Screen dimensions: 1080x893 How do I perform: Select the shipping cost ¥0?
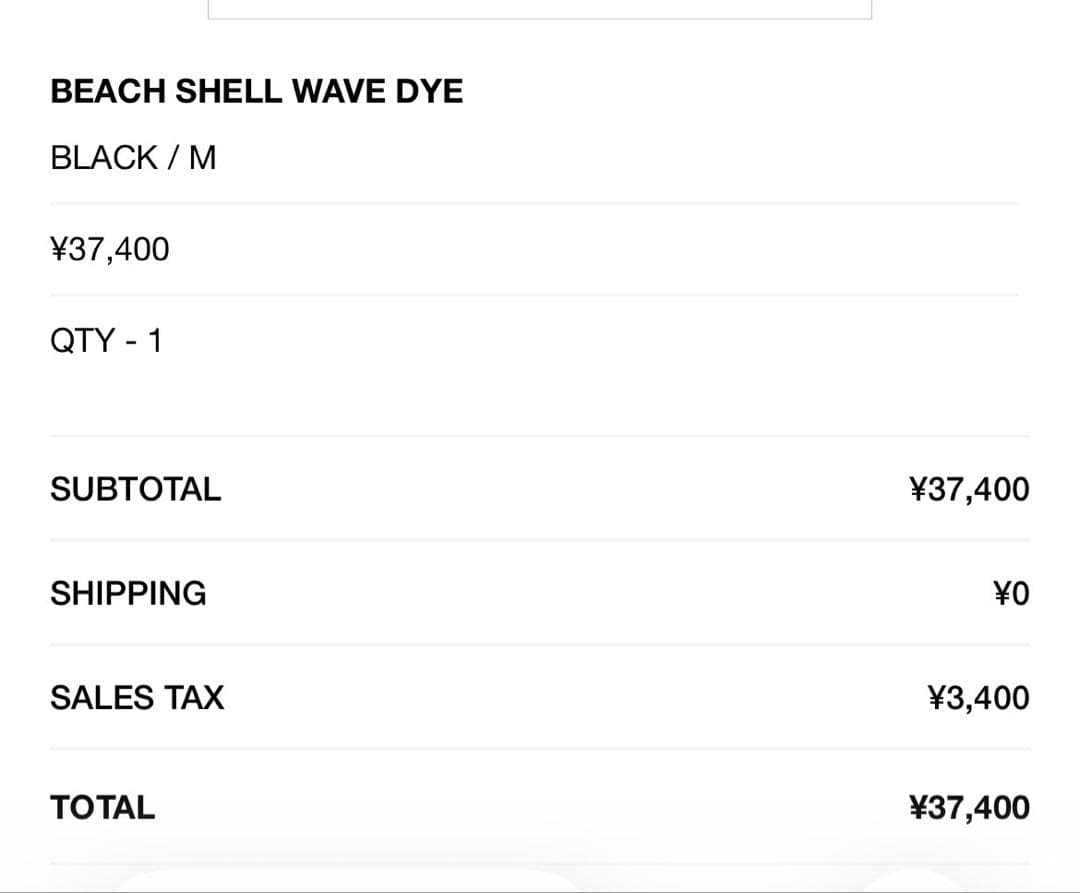(1011, 594)
